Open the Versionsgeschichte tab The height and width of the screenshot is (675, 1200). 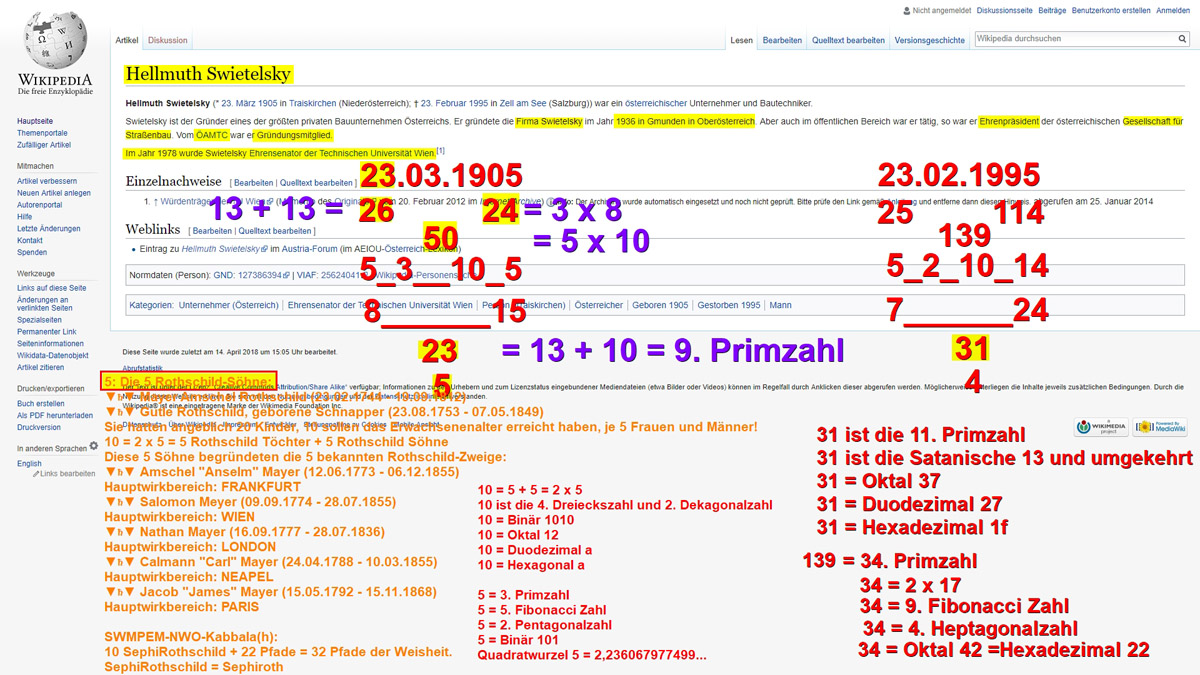[x=930, y=40]
